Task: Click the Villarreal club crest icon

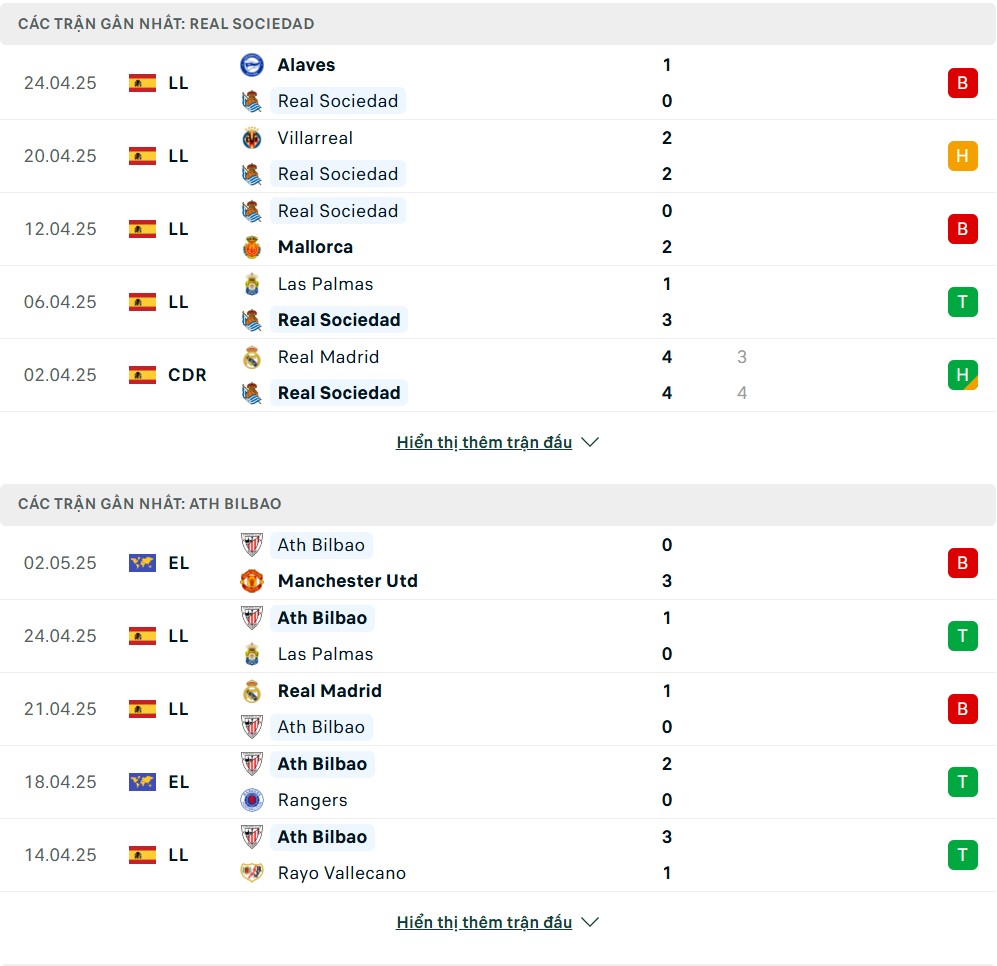Action: coord(252,138)
